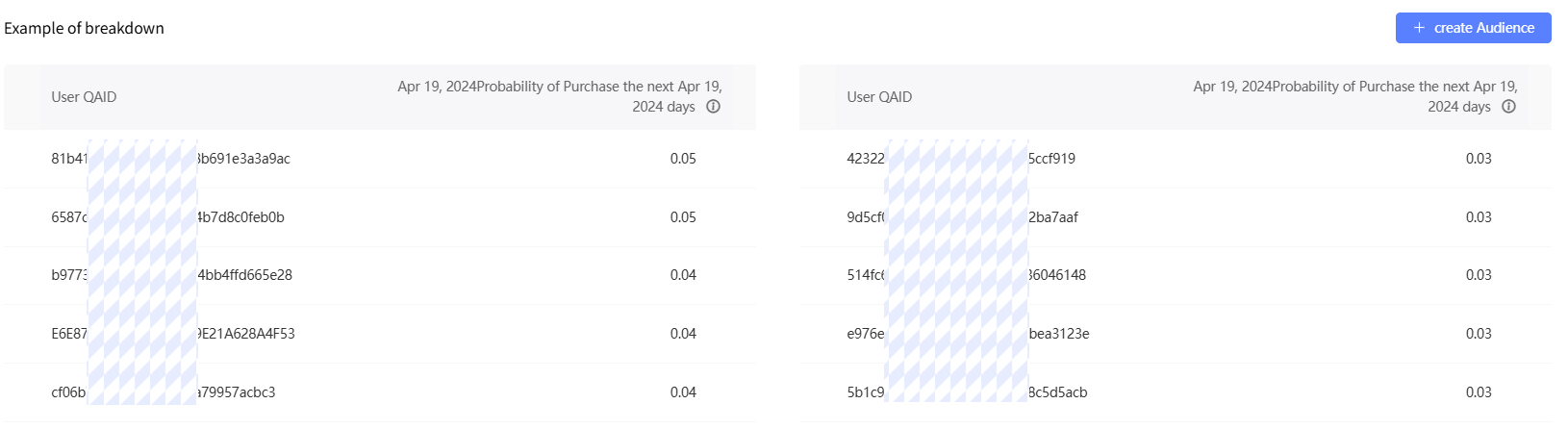Select the right table User QAID column header
1568x429 pixels.
[879, 97]
